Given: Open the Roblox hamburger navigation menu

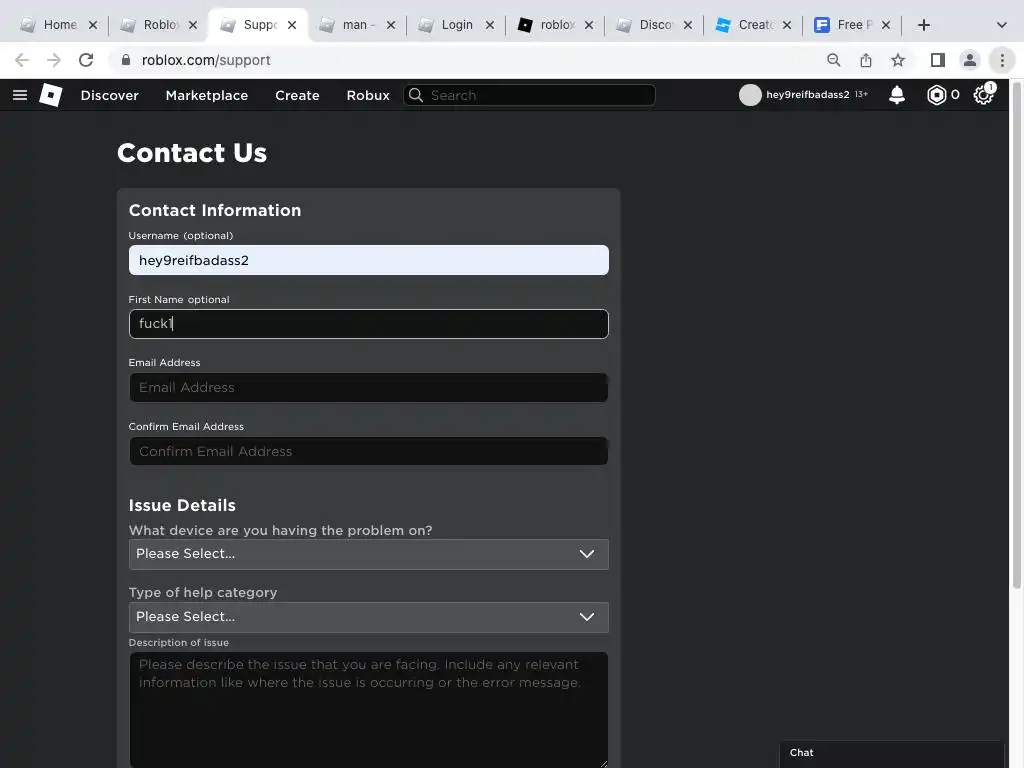Looking at the screenshot, I should click(x=20, y=95).
